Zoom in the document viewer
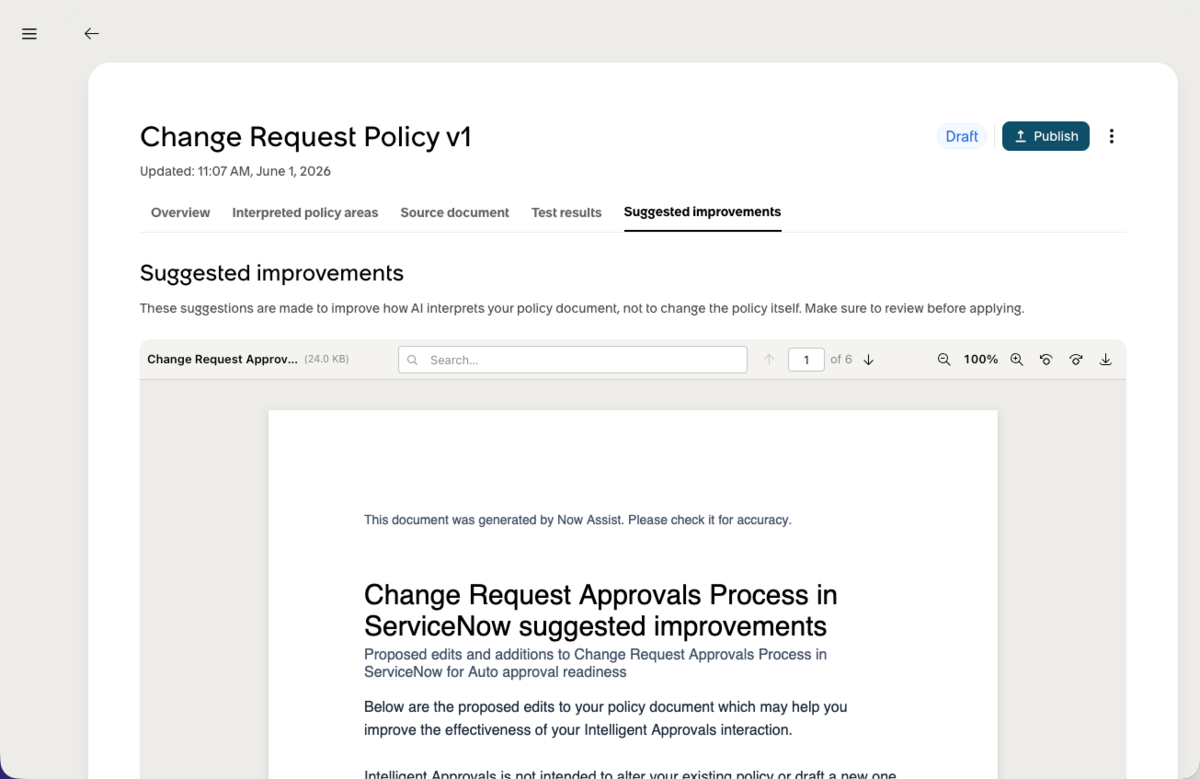This screenshot has height=779, width=1200. point(1016,360)
